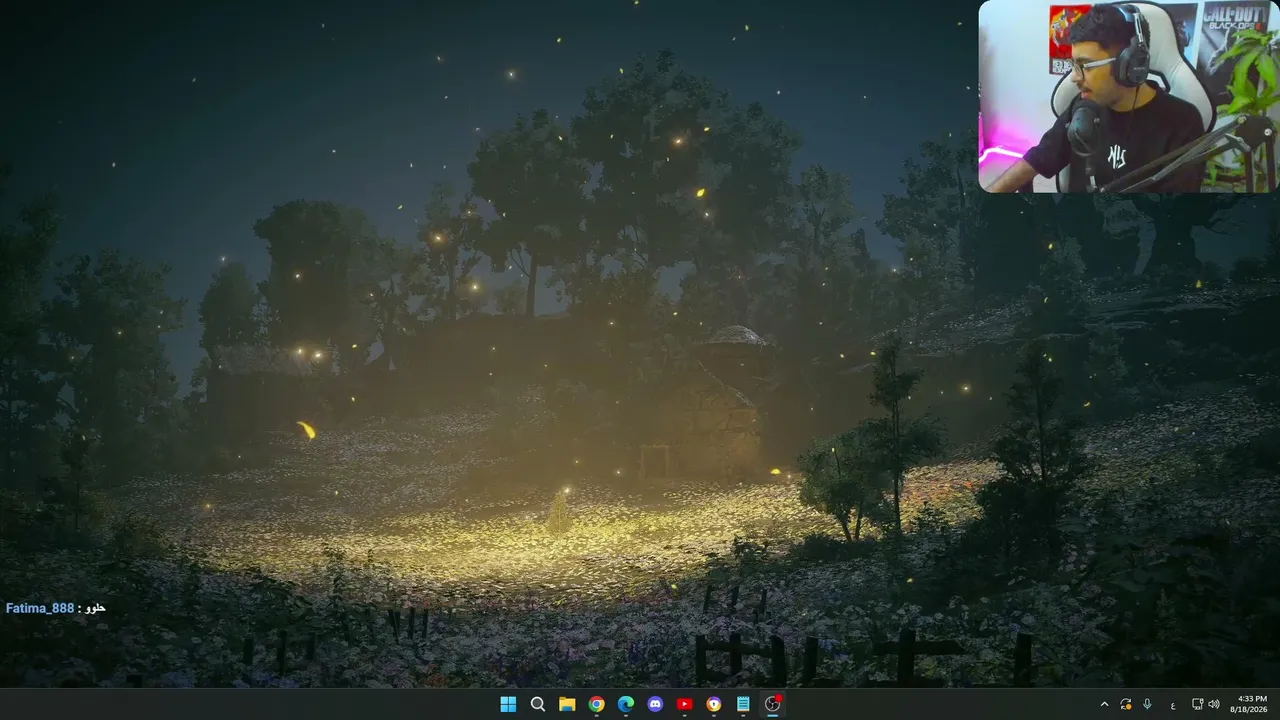Open Notepad from the taskbar

(x=743, y=704)
